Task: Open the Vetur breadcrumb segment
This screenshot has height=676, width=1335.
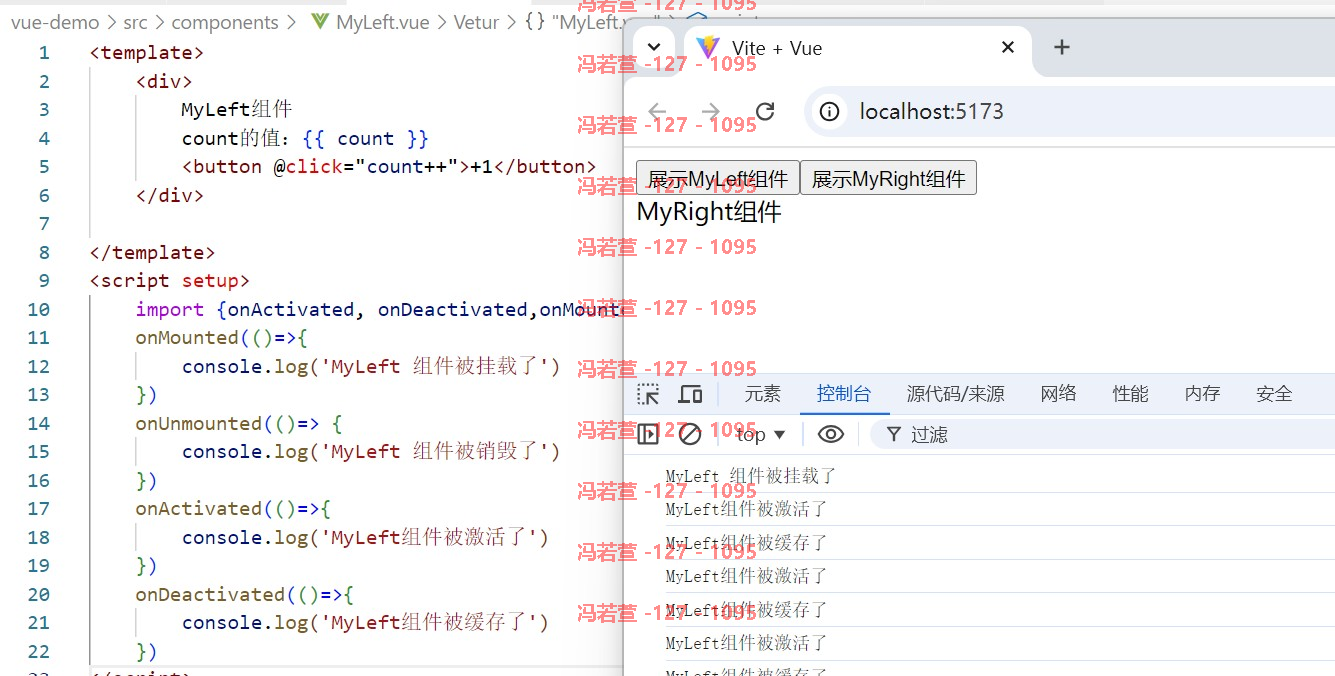Action: 476,22
